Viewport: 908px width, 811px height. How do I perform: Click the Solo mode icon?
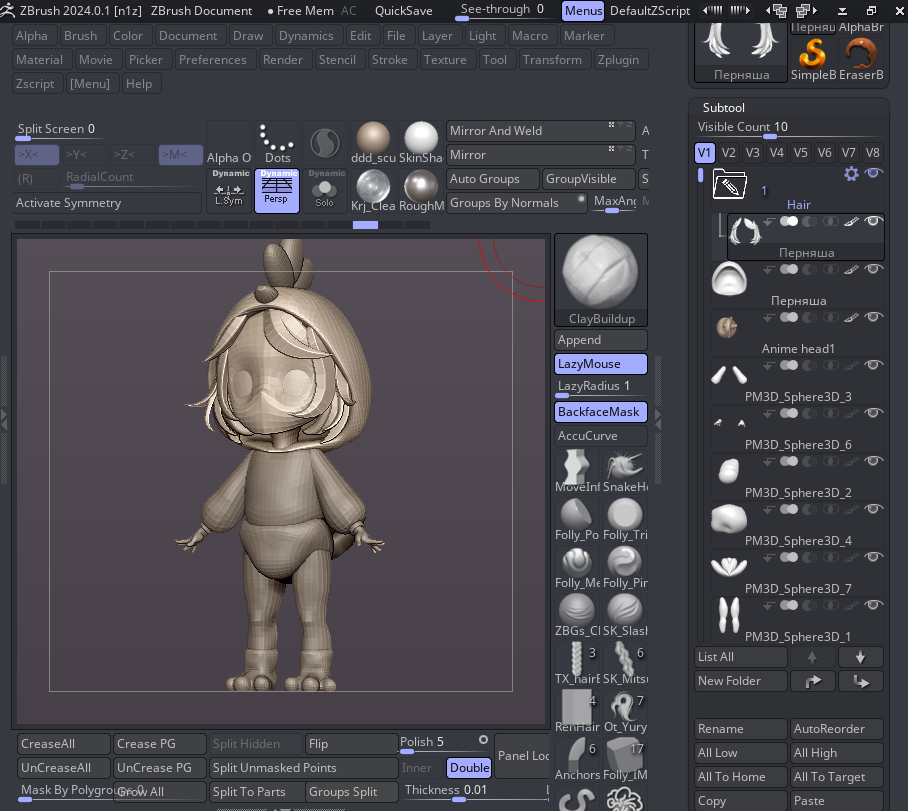tap(326, 190)
